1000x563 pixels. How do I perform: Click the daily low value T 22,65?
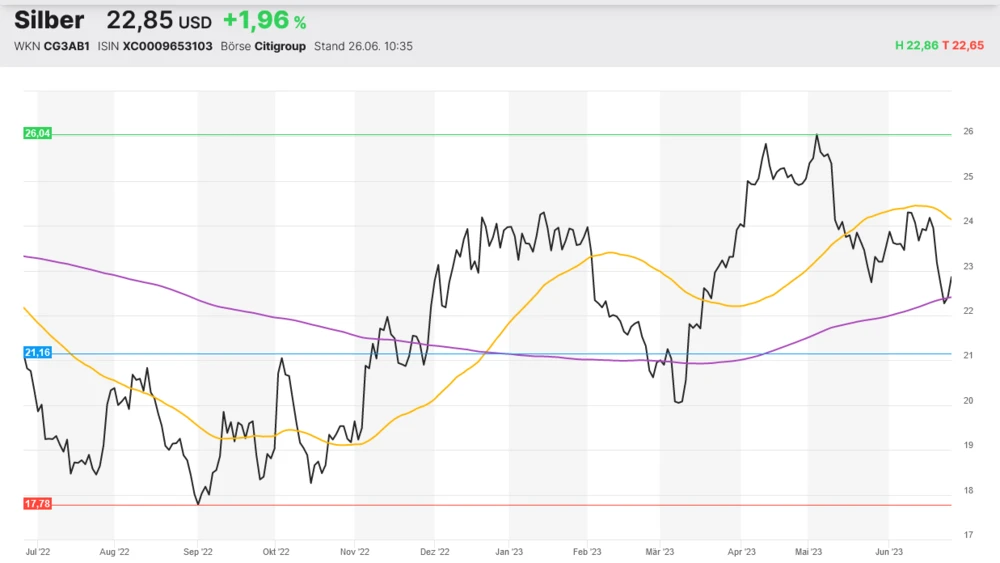(963, 46)
